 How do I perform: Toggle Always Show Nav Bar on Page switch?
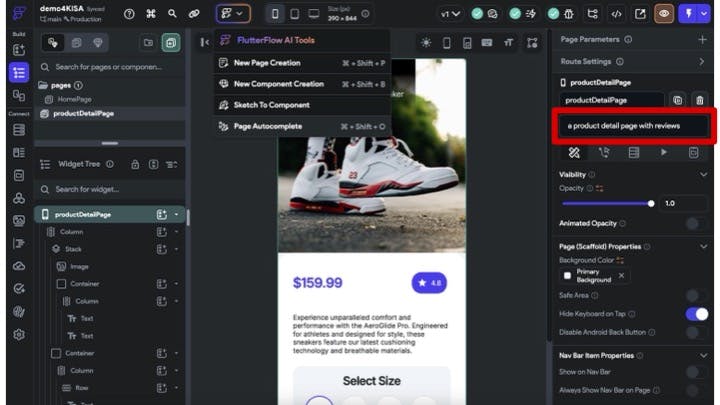pyautogui.click(x=697, y=390)
